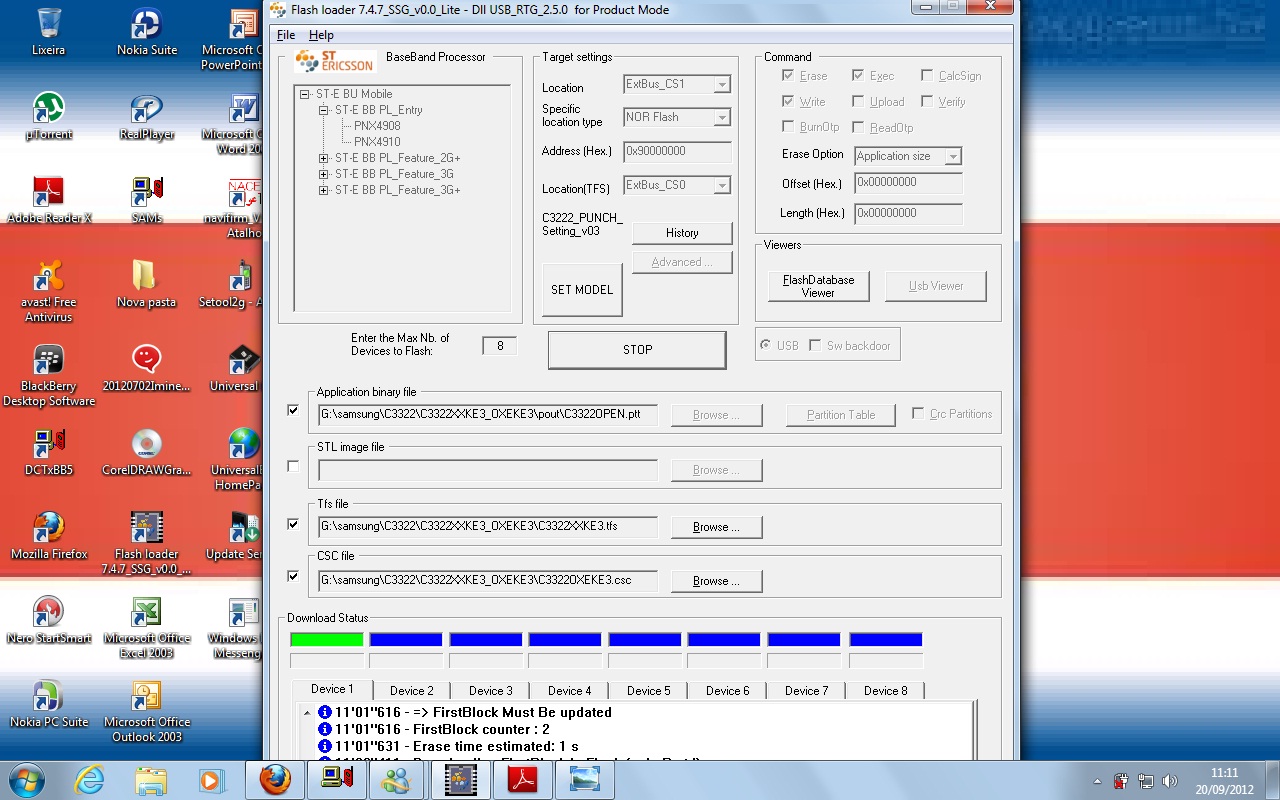Launch Nero StartSmart desktop icon

(48, 620)
